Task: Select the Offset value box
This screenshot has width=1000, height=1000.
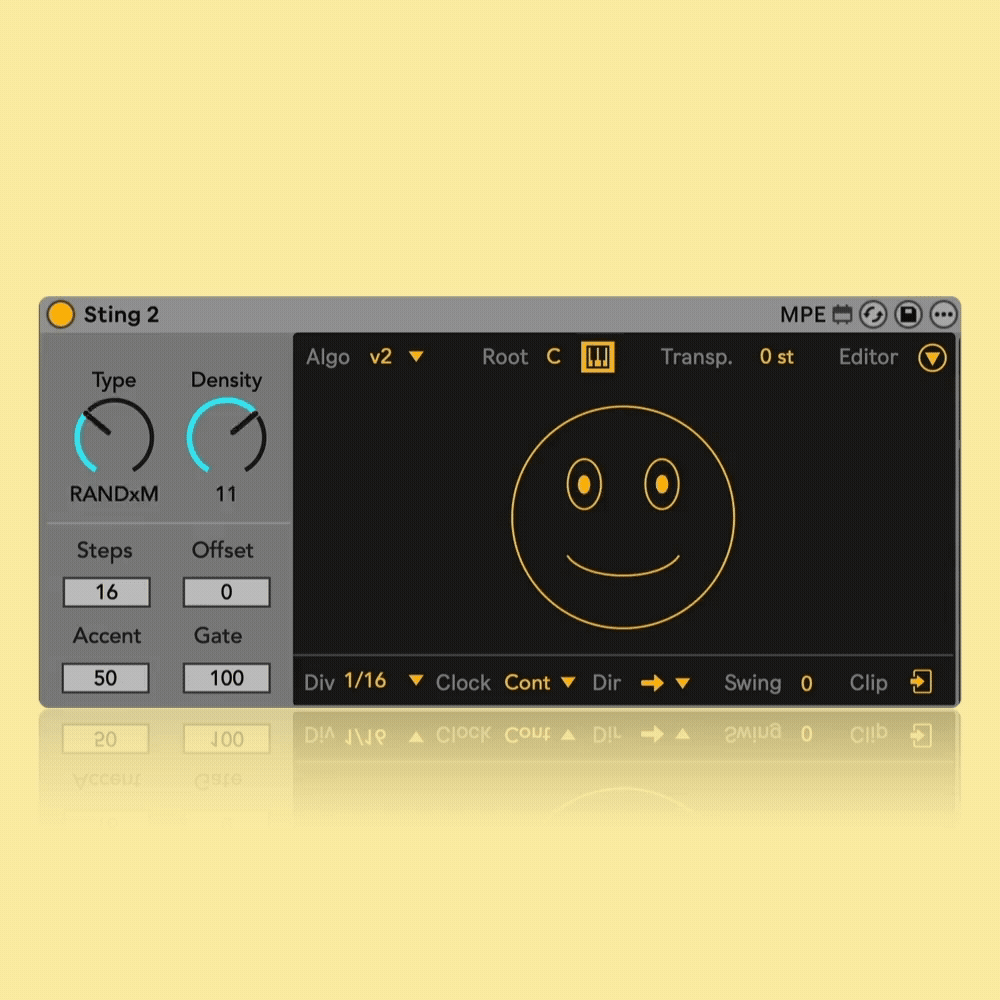Action: (x=226, y=592)
